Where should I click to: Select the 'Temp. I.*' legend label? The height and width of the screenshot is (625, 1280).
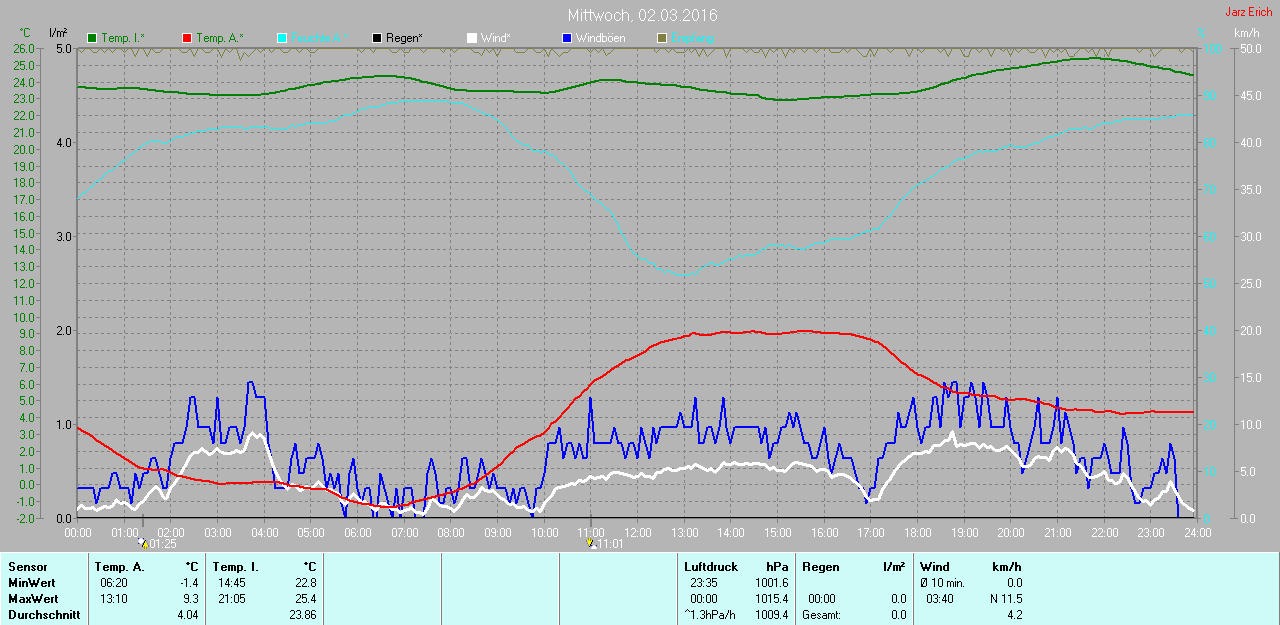pos(123,38)
